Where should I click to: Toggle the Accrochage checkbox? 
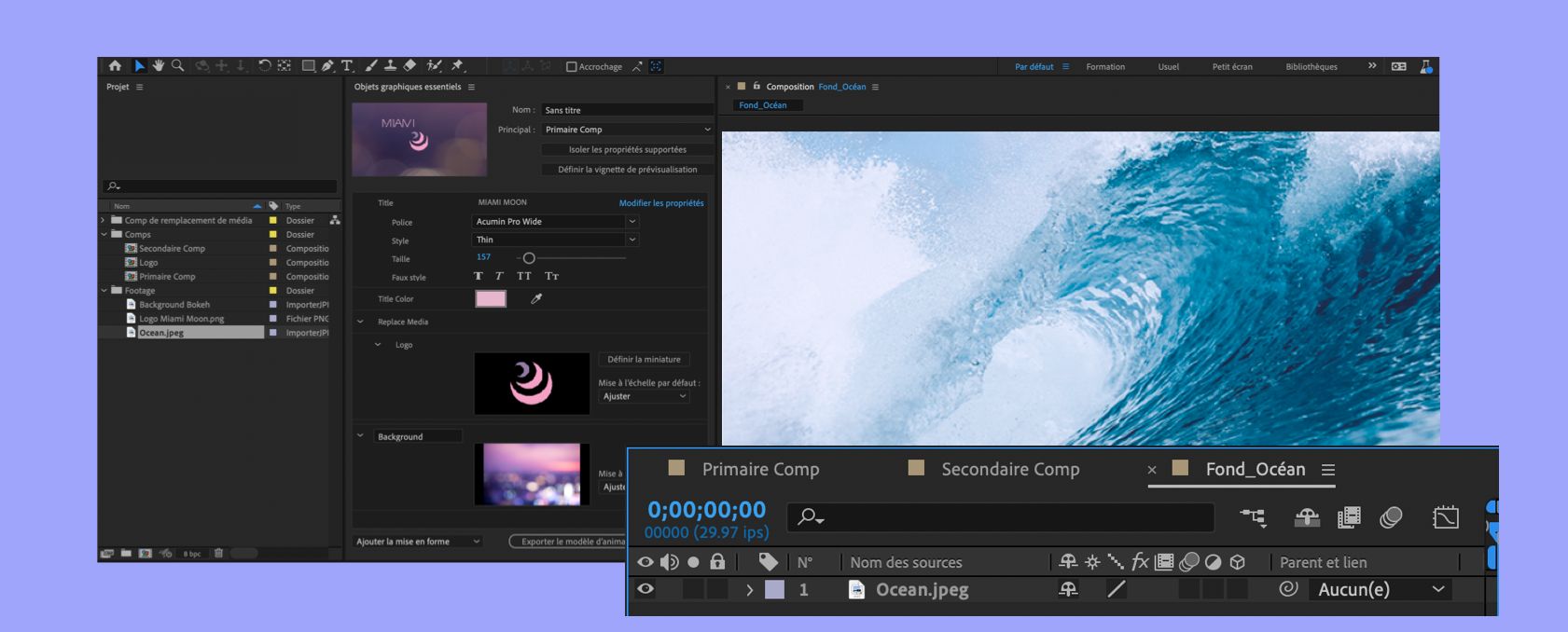[x=572, y=66]
